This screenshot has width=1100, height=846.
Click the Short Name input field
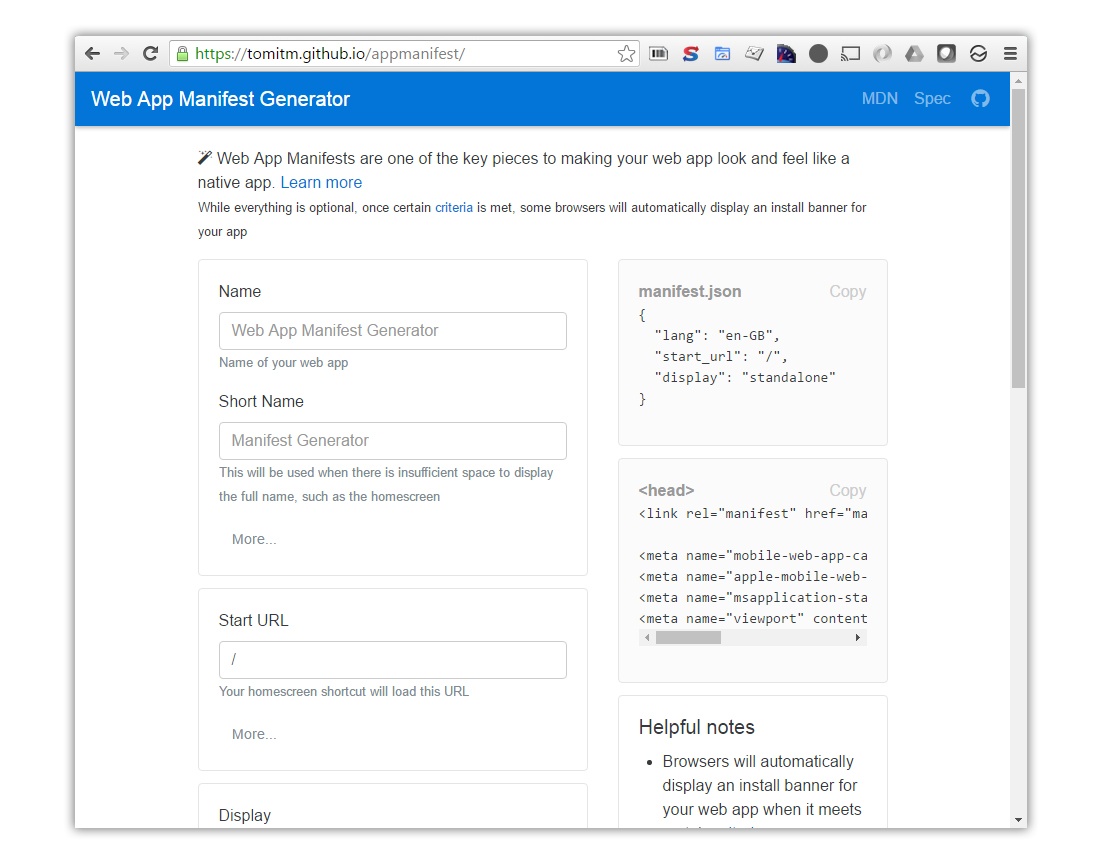[393, 441]
